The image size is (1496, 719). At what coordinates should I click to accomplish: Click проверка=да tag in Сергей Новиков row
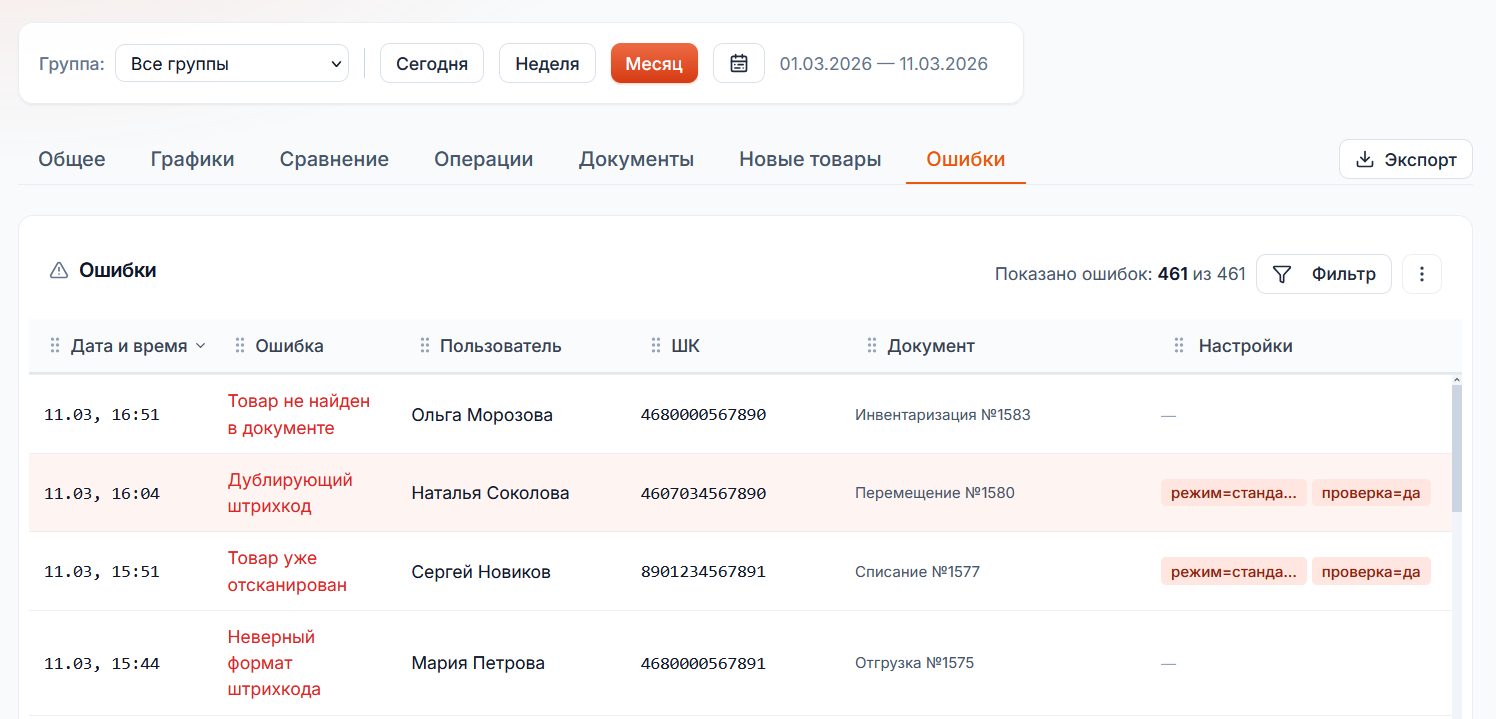(x=1371, y=572)
